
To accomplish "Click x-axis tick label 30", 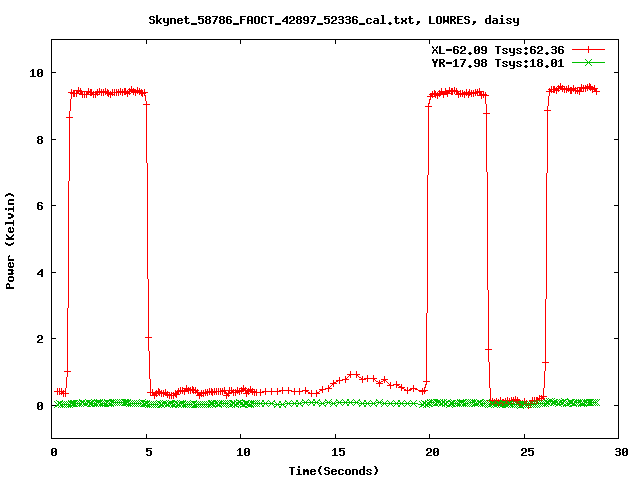I will coord(621,452).
